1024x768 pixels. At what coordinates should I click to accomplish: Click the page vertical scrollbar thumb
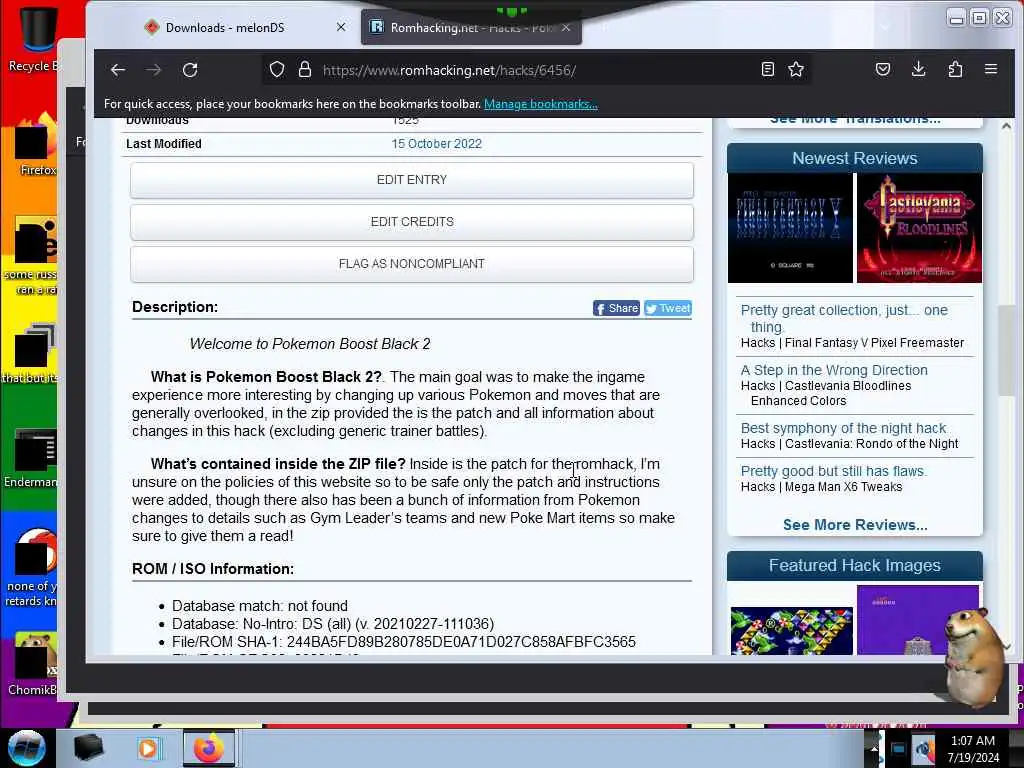1006,349
